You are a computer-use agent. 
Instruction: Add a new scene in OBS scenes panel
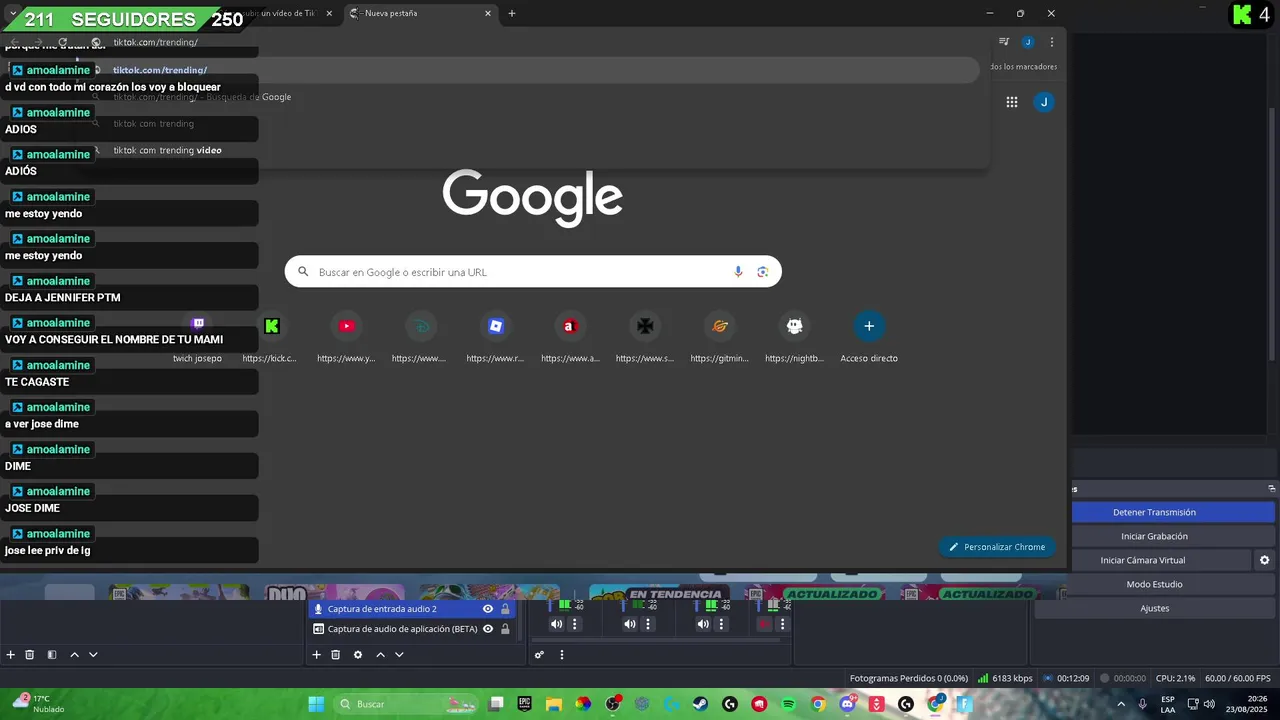coord(11,655)
